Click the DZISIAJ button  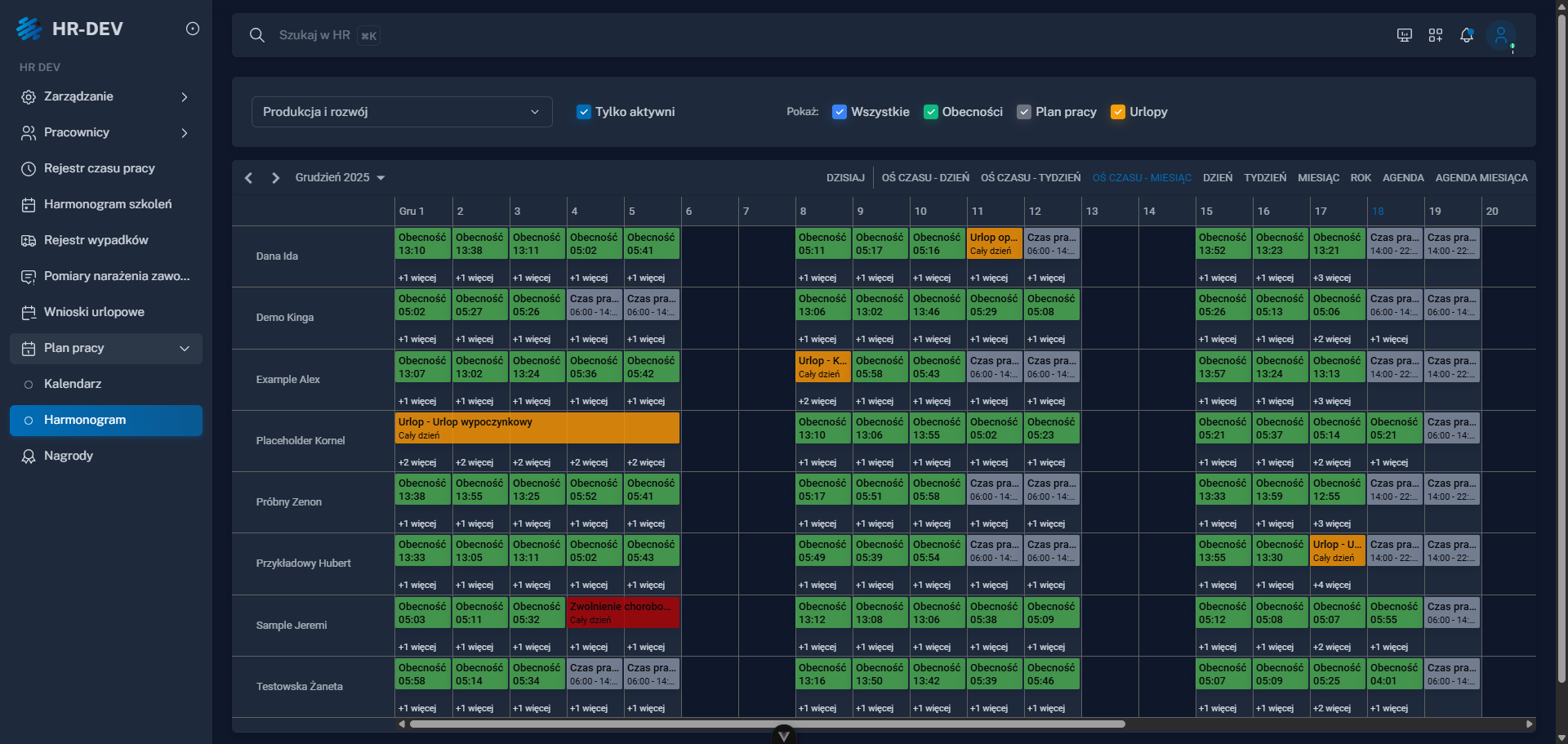tap(846, 177)
